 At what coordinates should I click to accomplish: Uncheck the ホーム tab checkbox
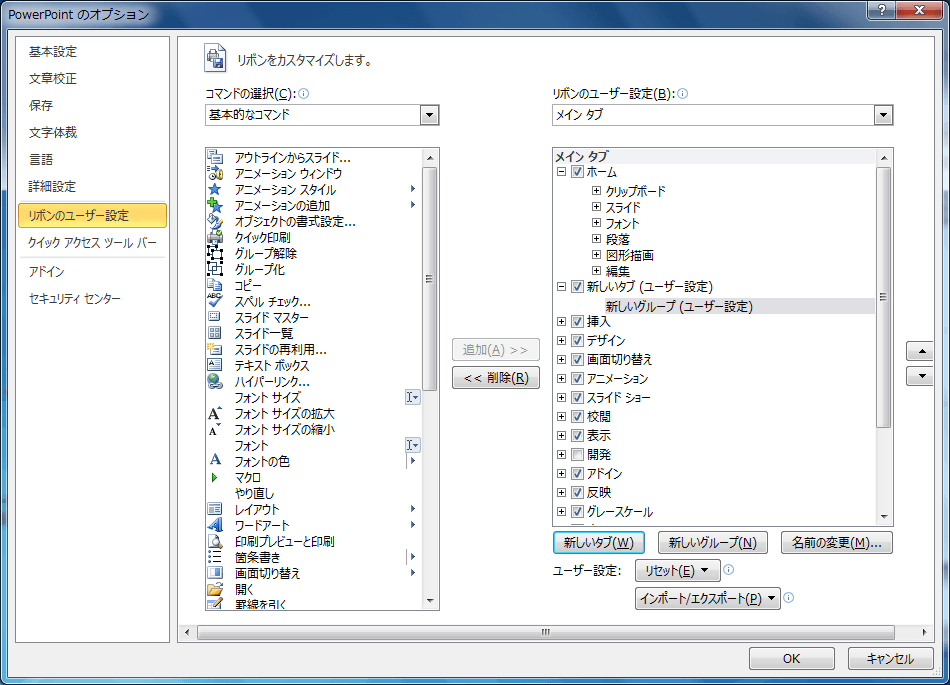[577, 172]
